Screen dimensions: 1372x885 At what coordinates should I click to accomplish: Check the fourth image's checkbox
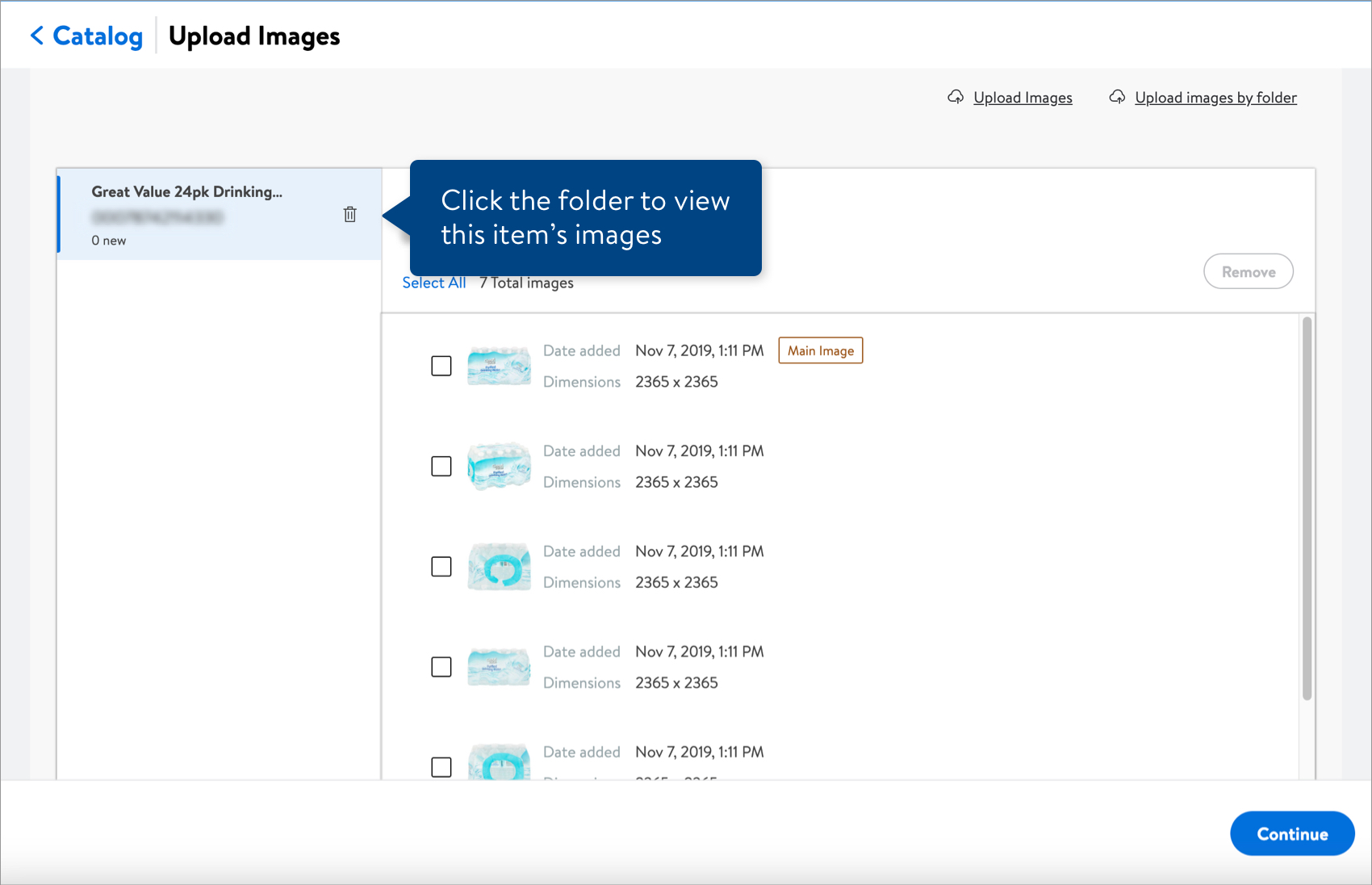click(441, 667)
